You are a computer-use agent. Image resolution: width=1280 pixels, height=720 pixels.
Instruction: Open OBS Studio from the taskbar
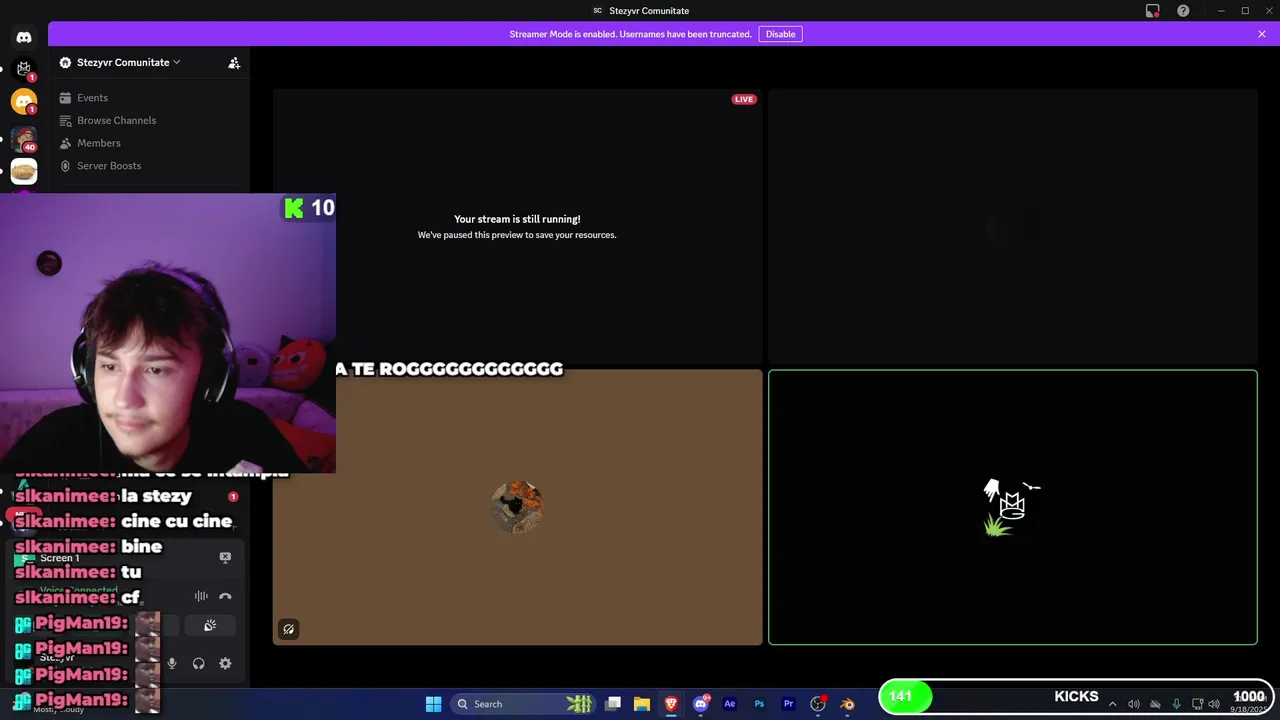(818, 704)
